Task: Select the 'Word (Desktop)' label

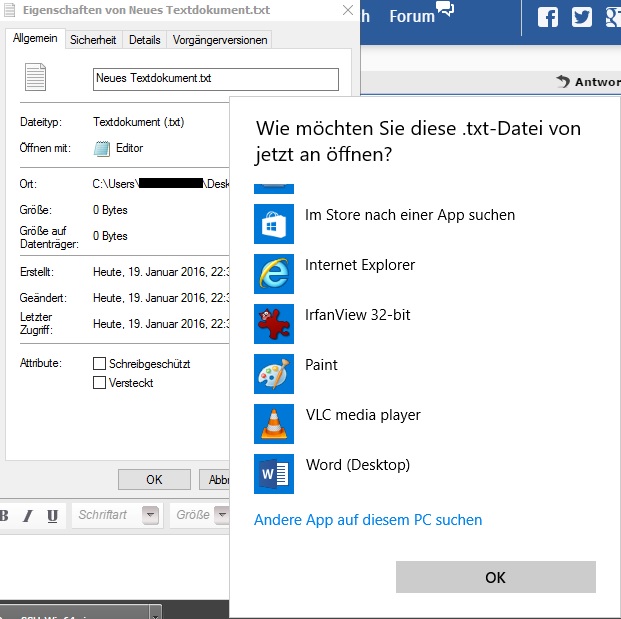Action: (x=358, y=465)
